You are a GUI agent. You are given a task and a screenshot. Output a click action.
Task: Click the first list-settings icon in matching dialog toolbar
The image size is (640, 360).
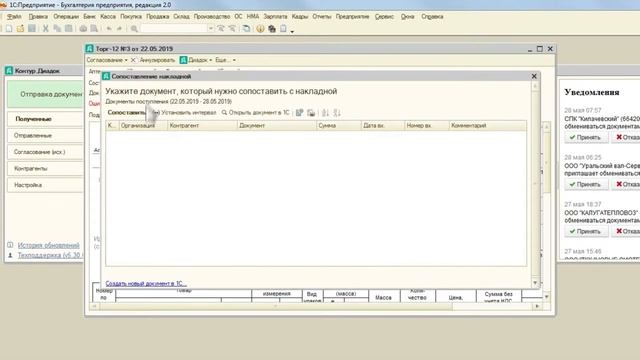click(x=300, y=113)
